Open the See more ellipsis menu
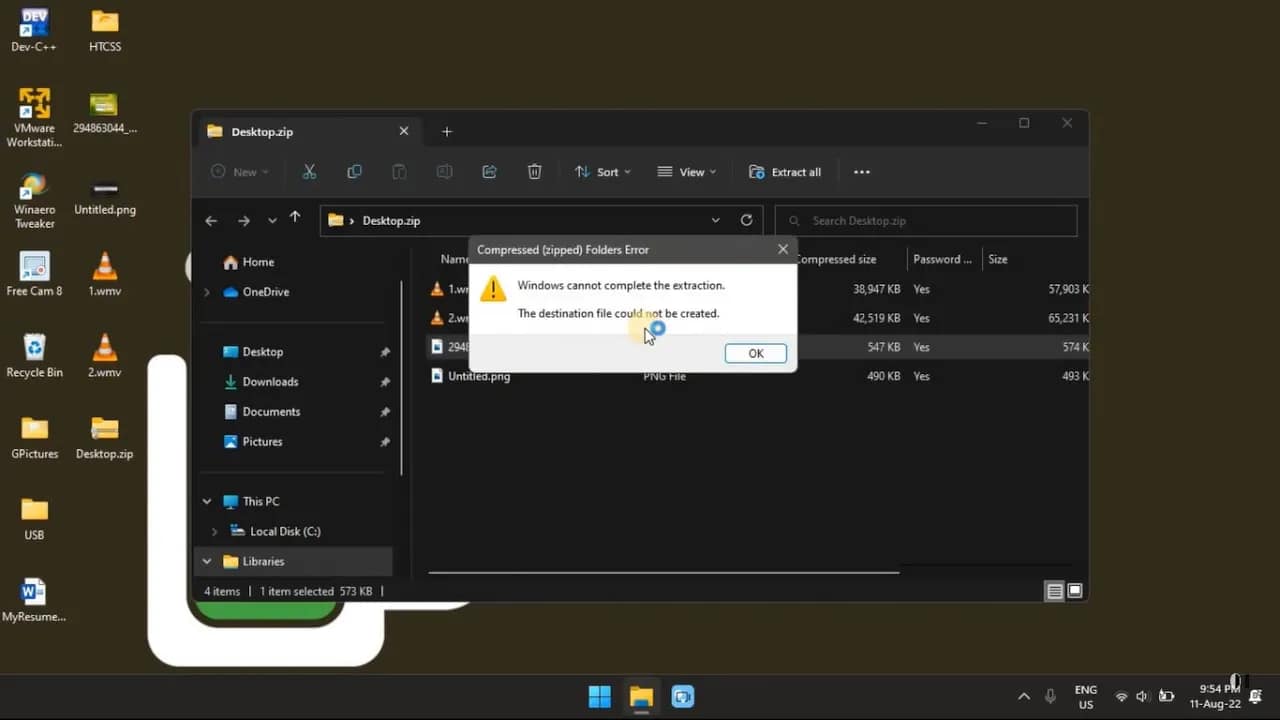Image resolution: width=1280 pixels, height=720 pixels. click(861, 171)
